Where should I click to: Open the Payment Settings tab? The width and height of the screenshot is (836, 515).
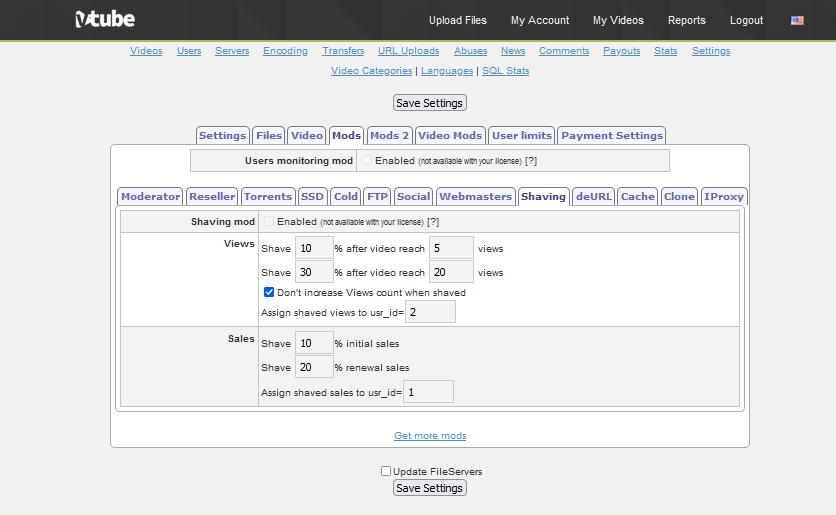[612, 136]
